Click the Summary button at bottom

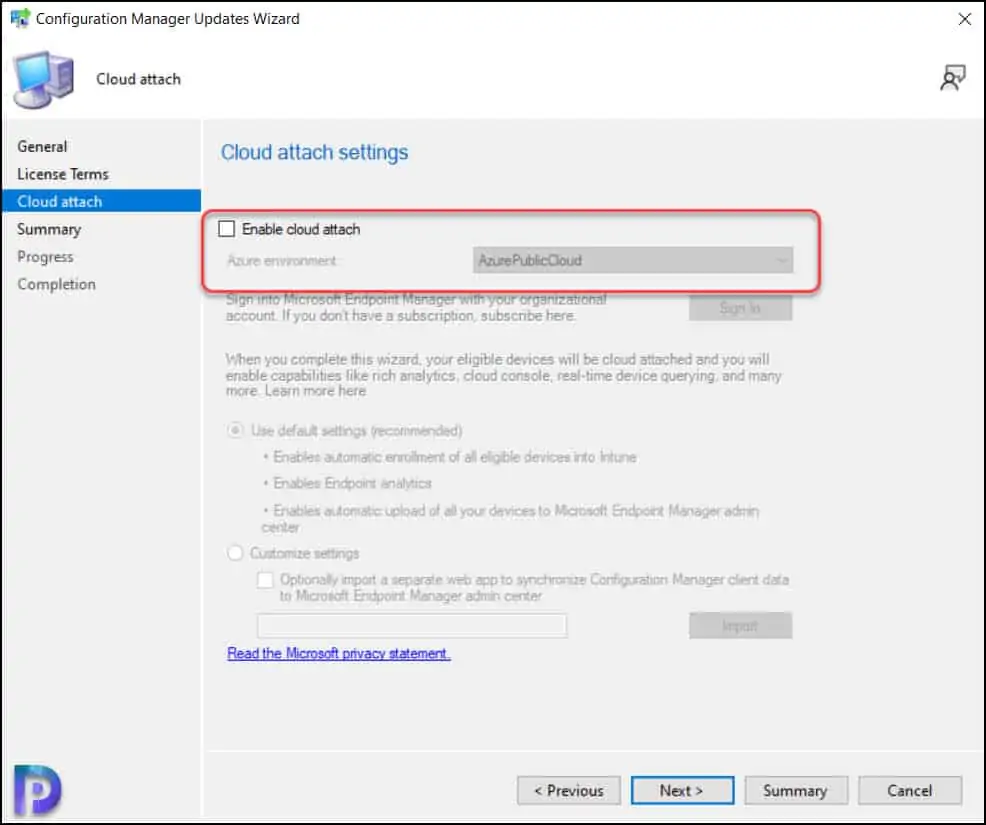[796, 790]
